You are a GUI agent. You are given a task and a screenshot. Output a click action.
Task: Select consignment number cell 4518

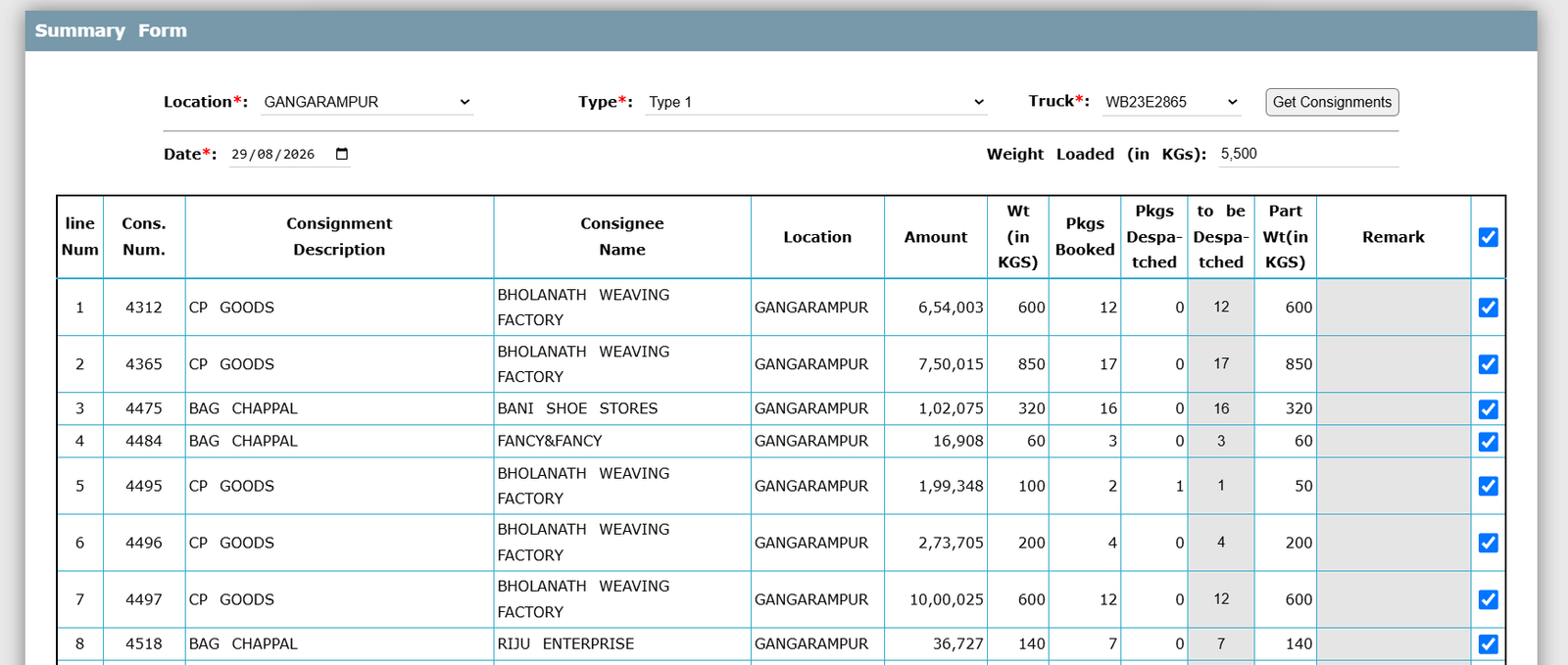[144, 643]
